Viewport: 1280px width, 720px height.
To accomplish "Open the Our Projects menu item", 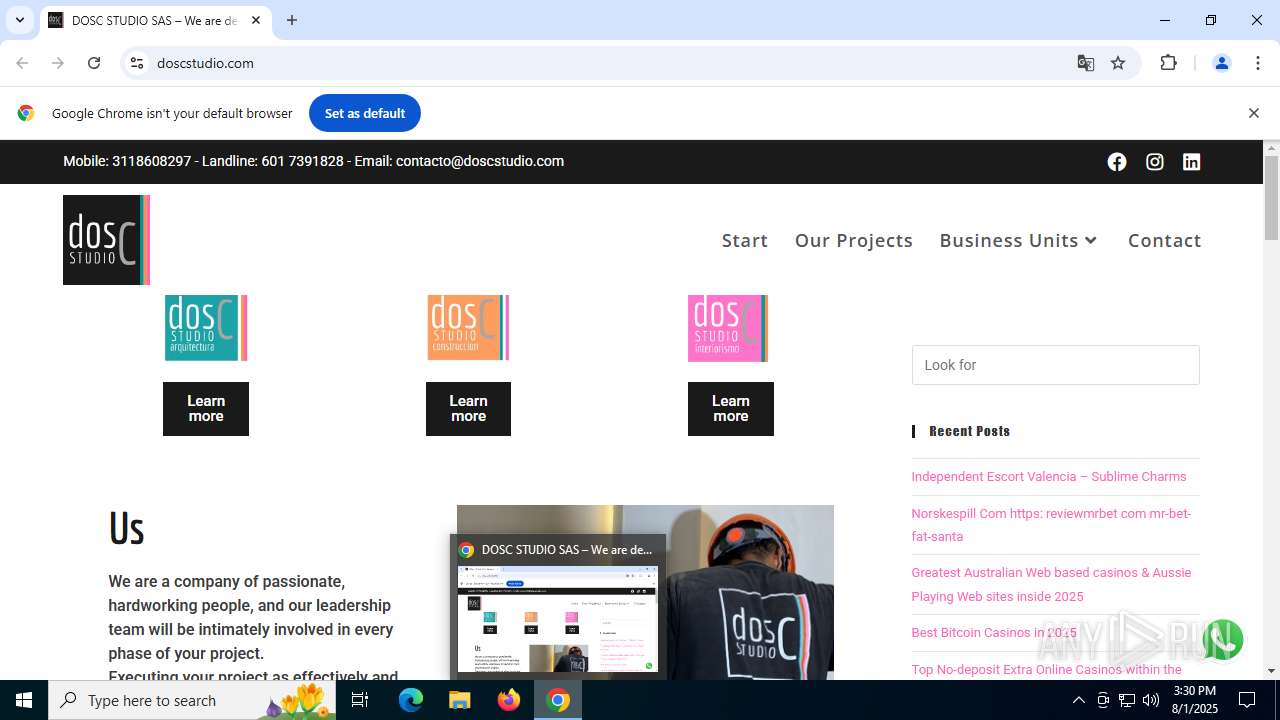I will click(x=854, y=240).
